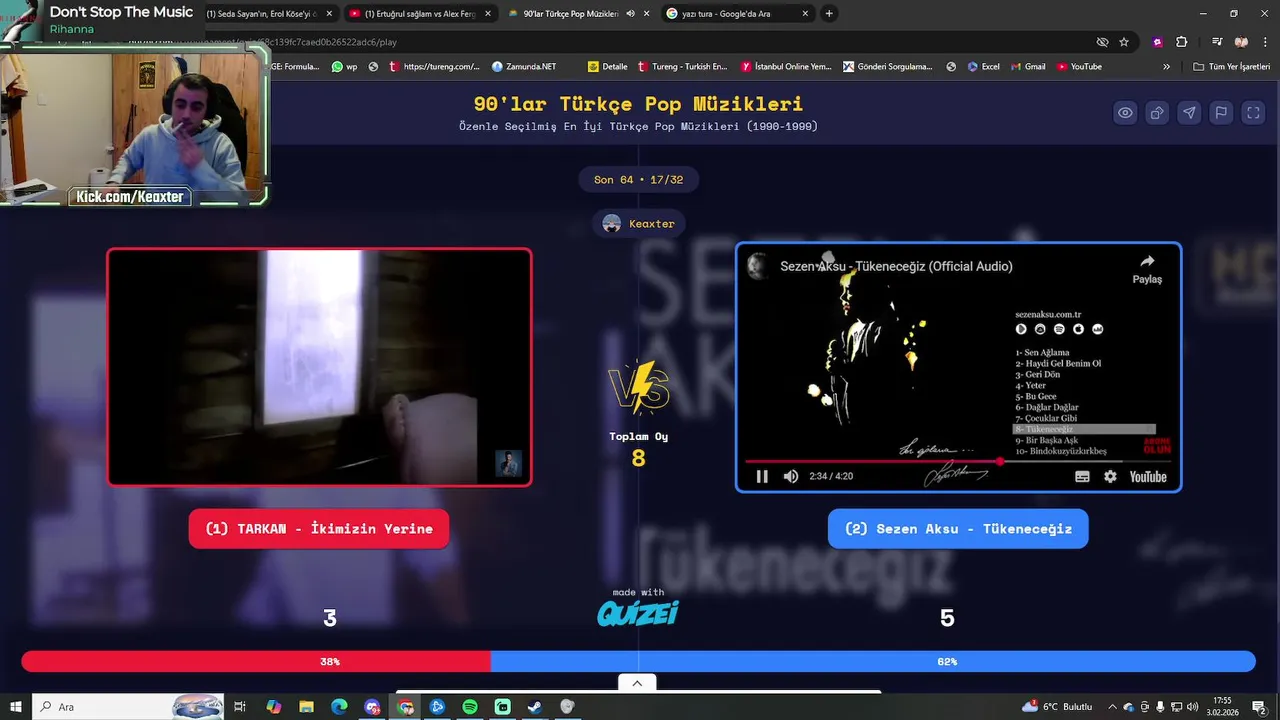Open the tureng.com bookmark

point(434,67)
